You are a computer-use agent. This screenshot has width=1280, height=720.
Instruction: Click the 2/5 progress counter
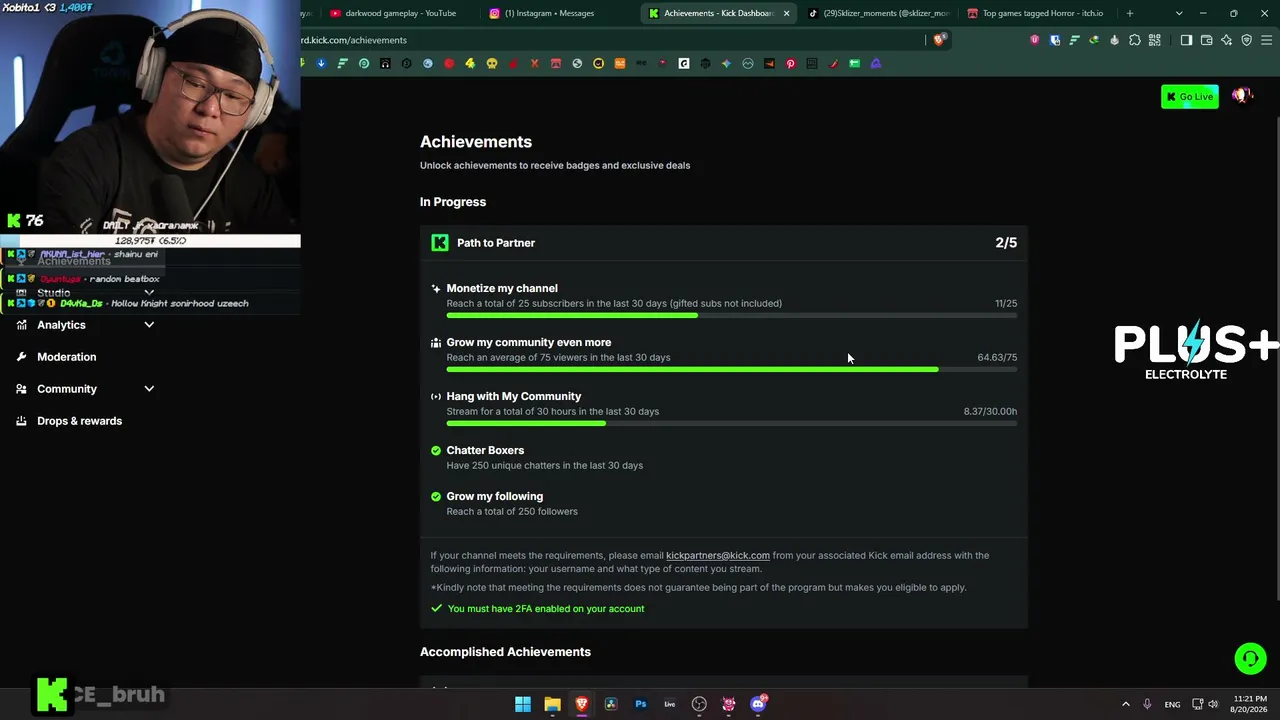(1006, 243)
